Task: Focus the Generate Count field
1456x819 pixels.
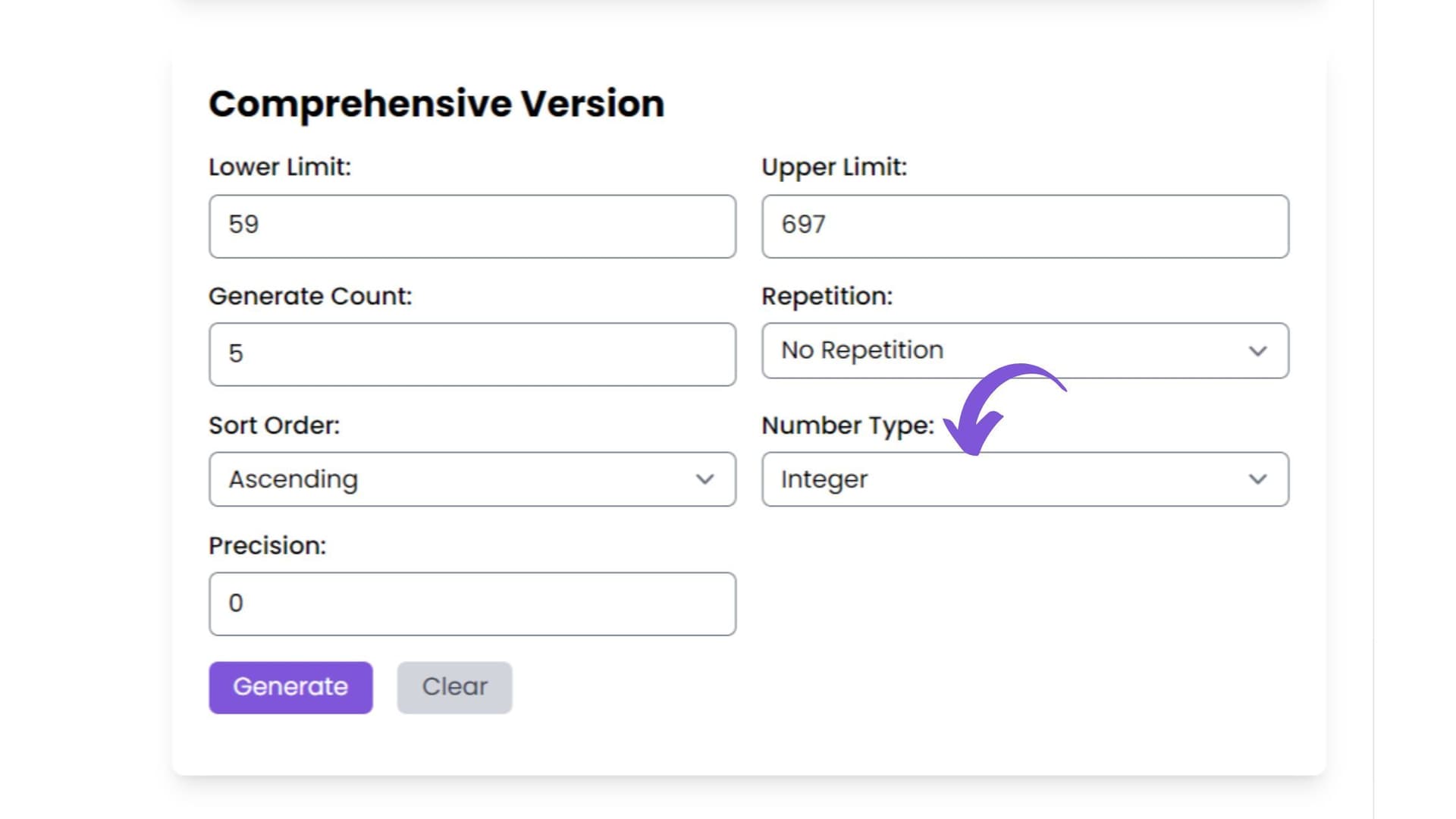Action: [472, 354]
